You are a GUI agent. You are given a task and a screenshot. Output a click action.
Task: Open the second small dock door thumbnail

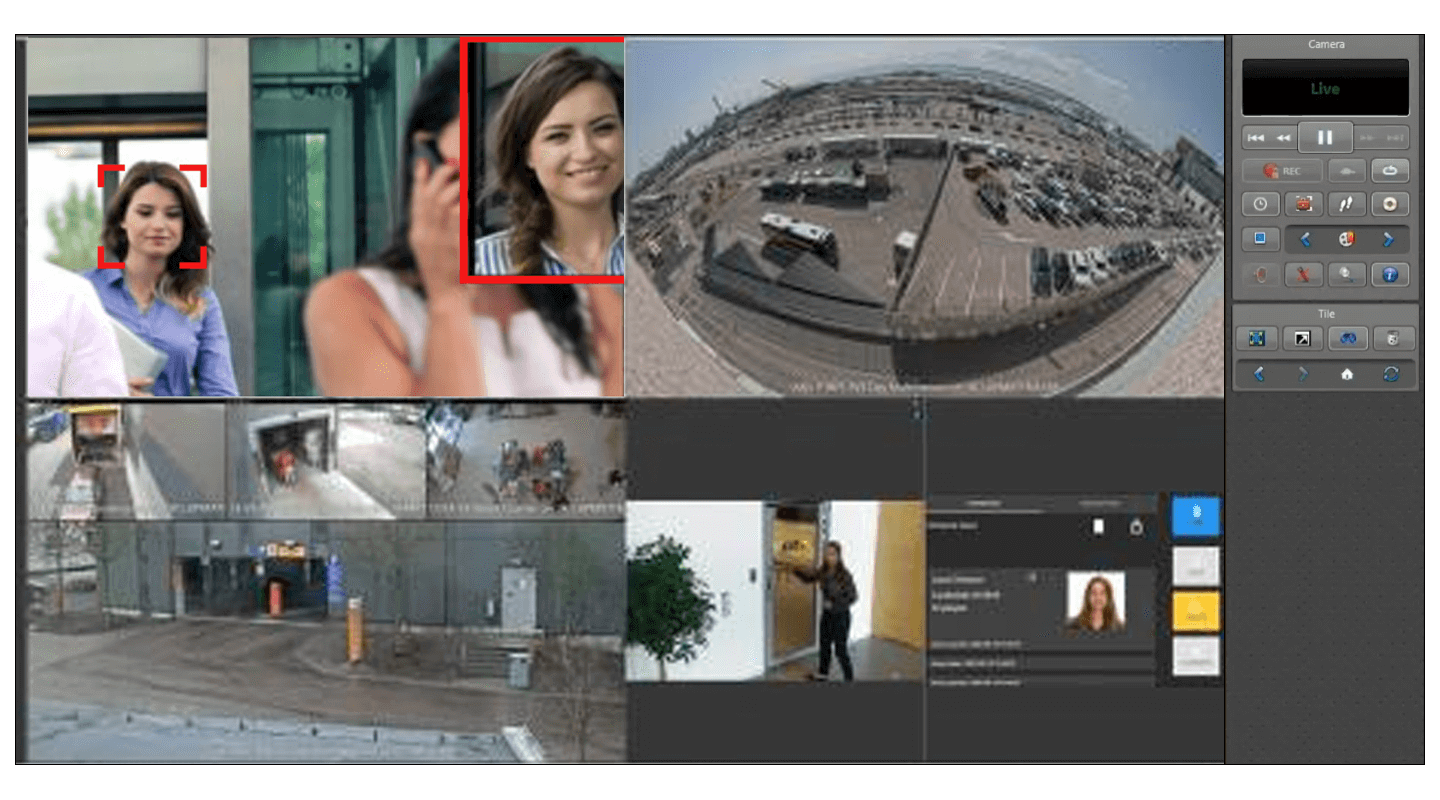327,460
